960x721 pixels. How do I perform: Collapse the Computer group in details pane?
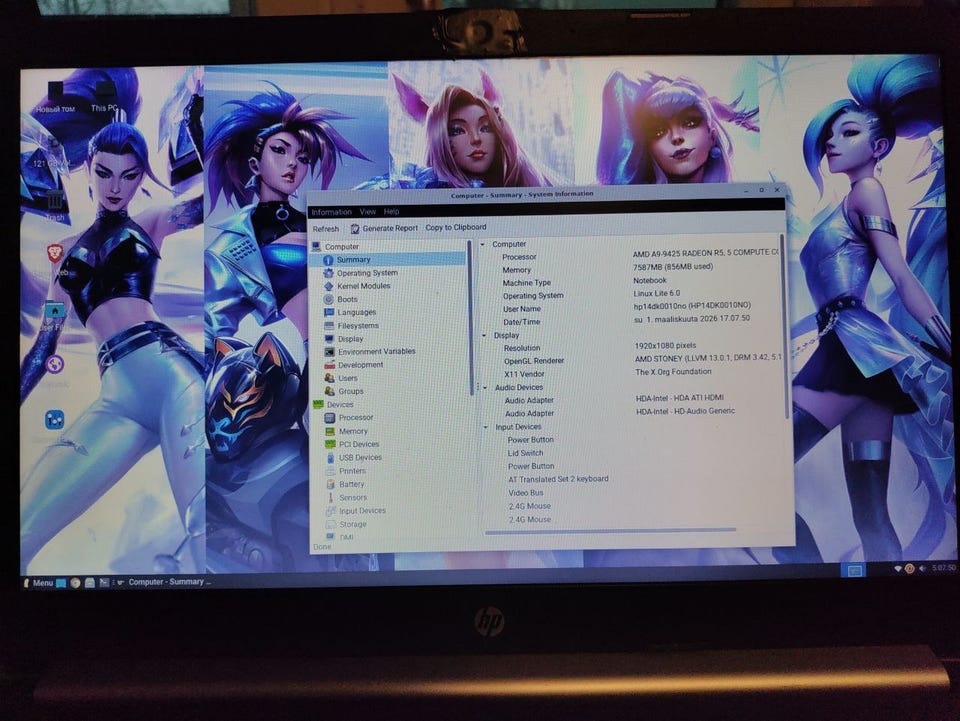tap(482, 244)
